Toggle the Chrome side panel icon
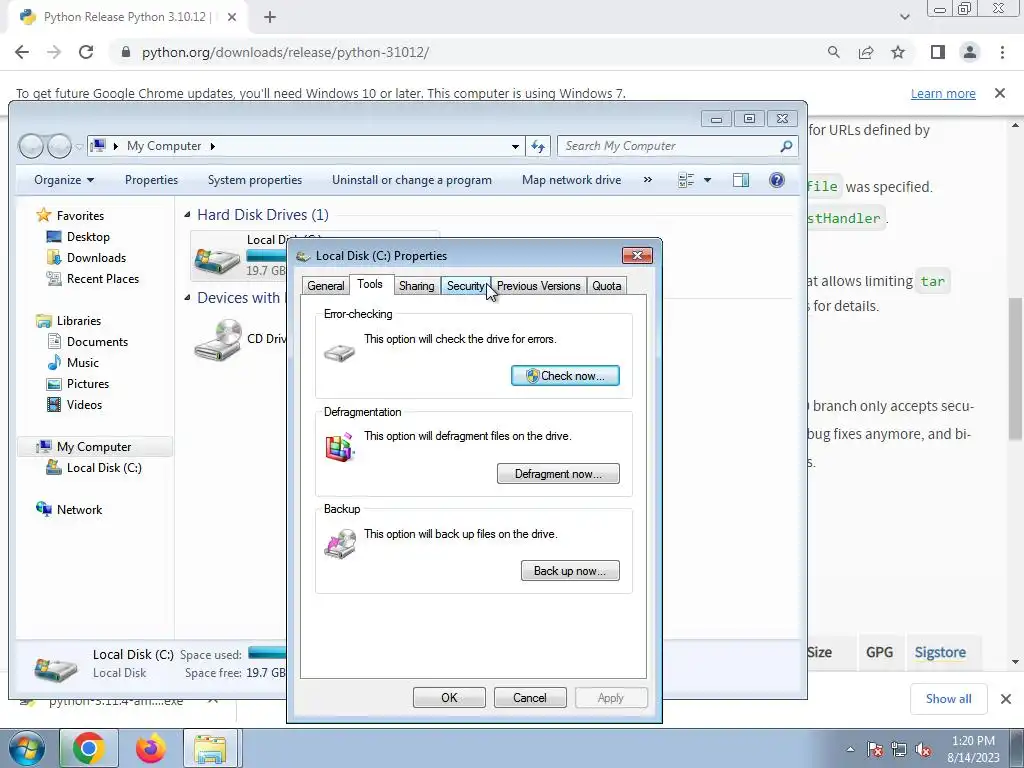Viewport: 1024px width, 768px height. [938, 52]
